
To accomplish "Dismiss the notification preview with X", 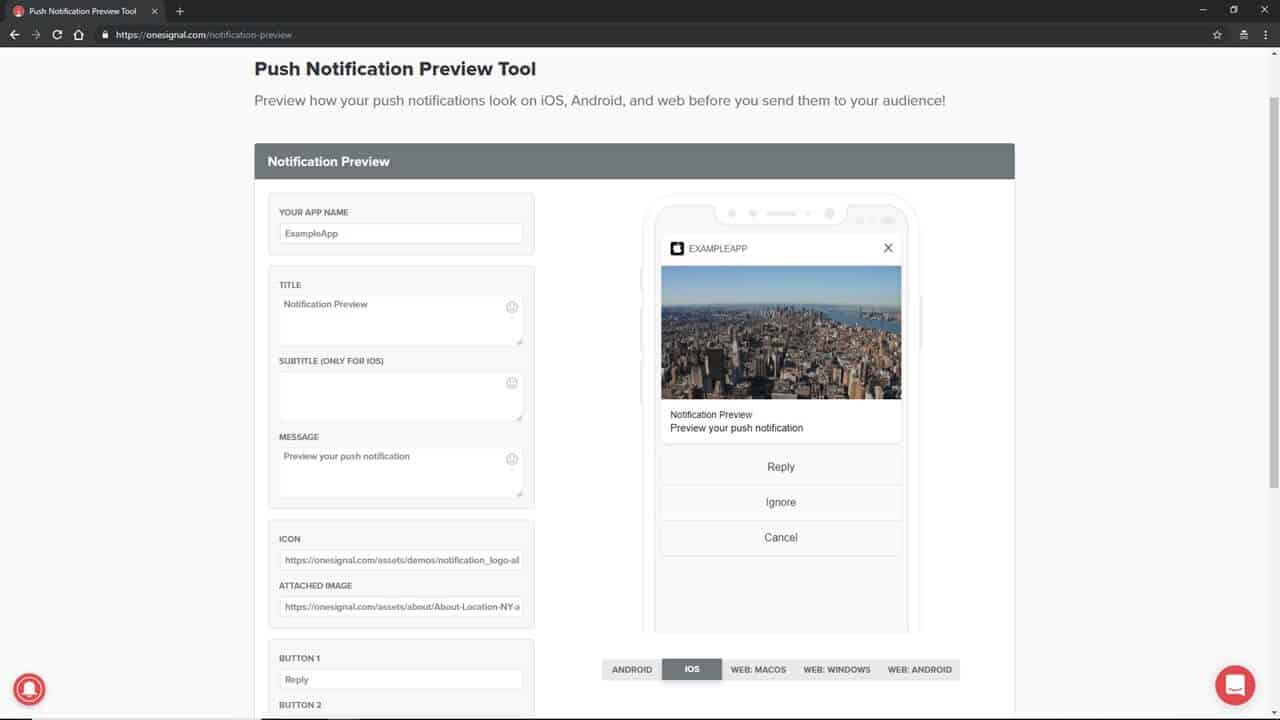I will click(888, 248).
